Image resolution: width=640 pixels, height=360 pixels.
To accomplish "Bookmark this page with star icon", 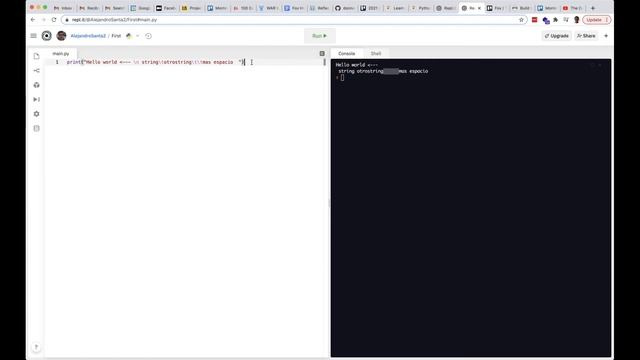I will 521,20.
